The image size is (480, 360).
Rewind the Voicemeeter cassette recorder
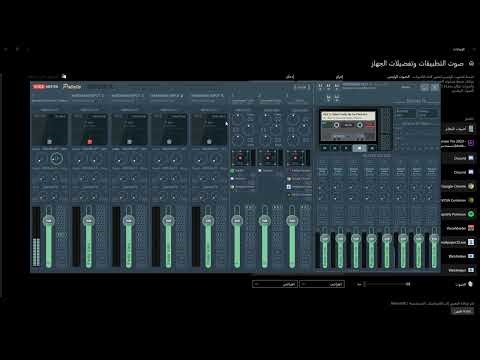tap(325, 148)
